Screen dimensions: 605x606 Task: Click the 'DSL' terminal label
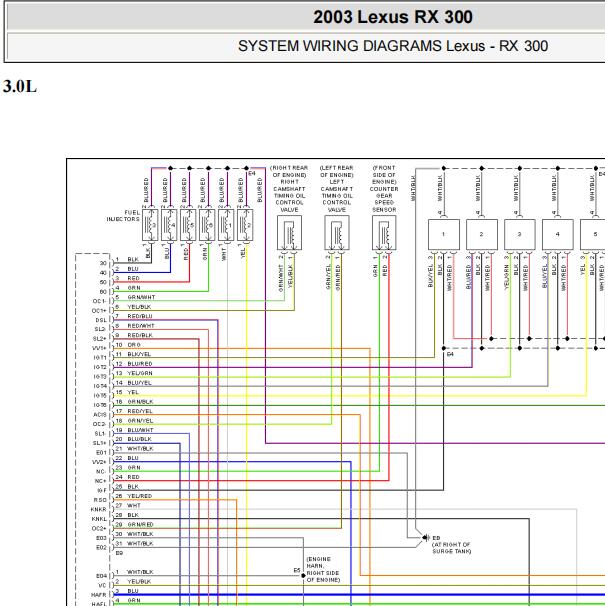pyautogui.click(x=101, y=320)
